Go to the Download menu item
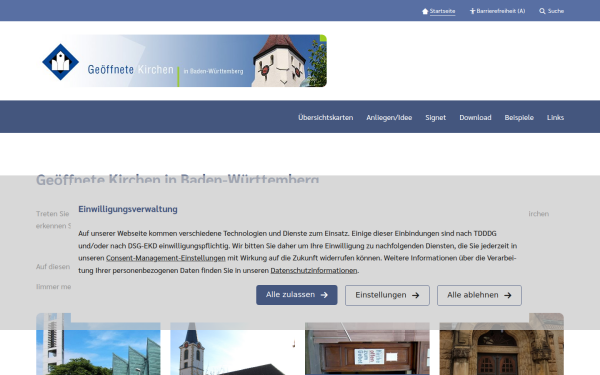 click(475, 117)
